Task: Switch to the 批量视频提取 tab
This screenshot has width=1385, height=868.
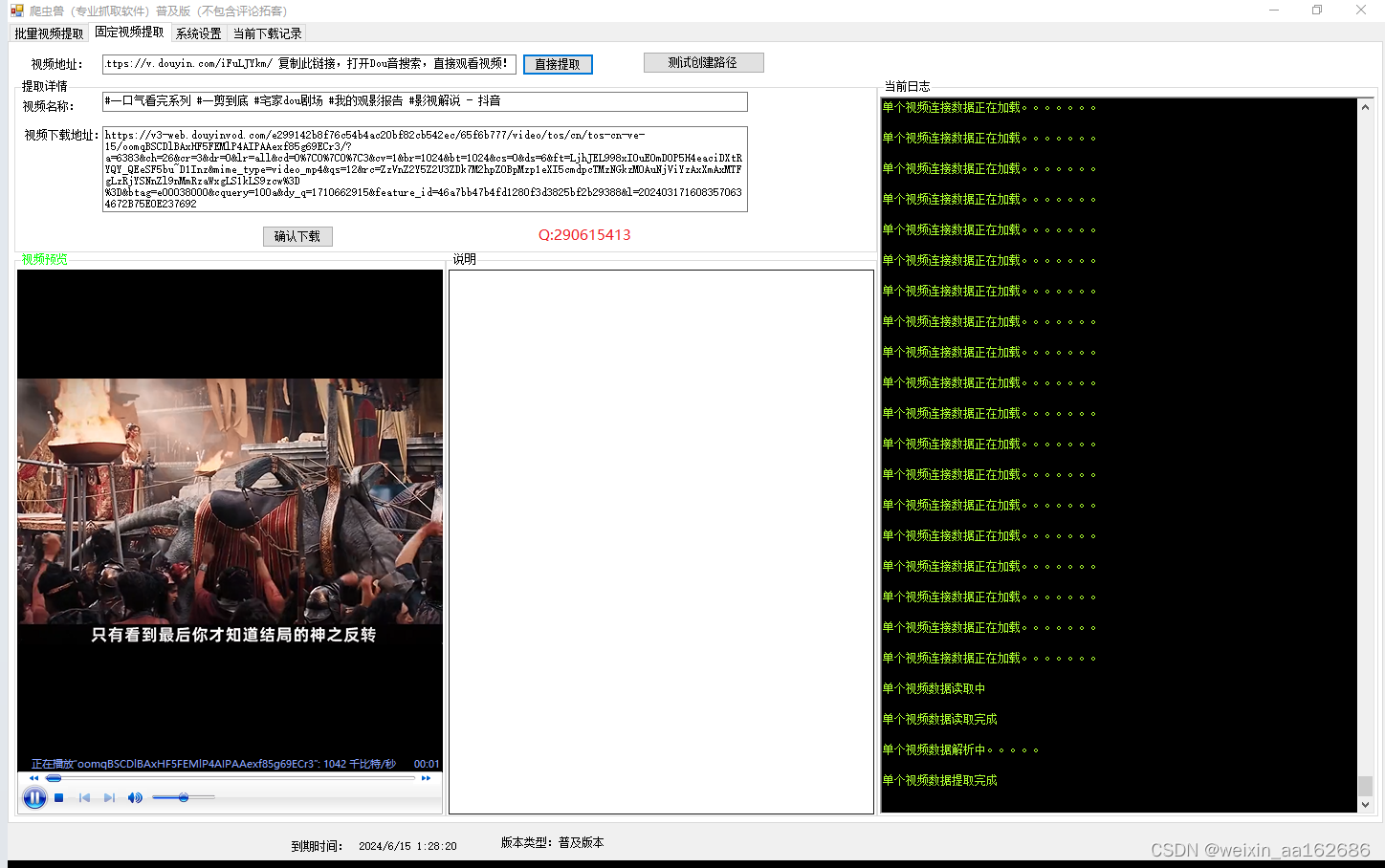Action: tap(49, 33)
